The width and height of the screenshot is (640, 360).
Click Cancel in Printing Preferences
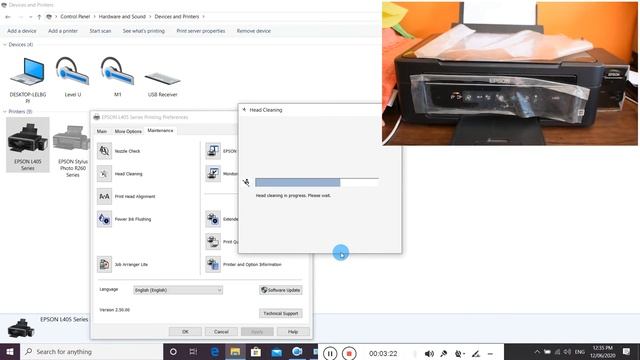221,331
